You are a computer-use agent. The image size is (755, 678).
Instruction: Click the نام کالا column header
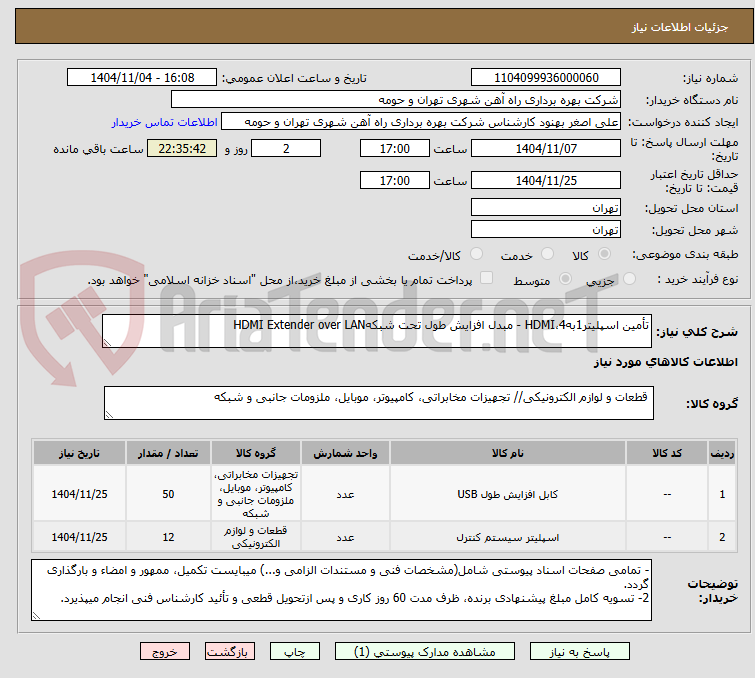point(508,453)
